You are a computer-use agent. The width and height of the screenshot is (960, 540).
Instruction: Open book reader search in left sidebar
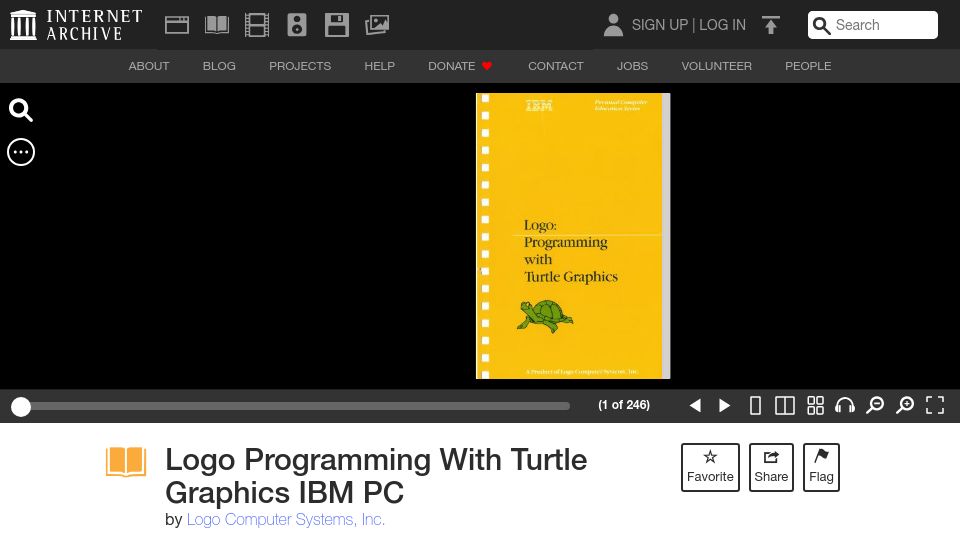21,110
